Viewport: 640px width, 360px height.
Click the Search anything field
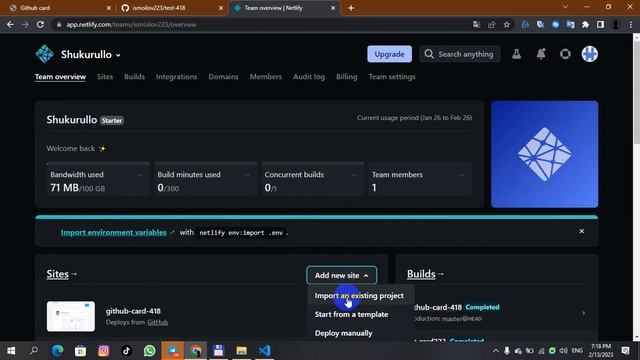pos(460,54)
